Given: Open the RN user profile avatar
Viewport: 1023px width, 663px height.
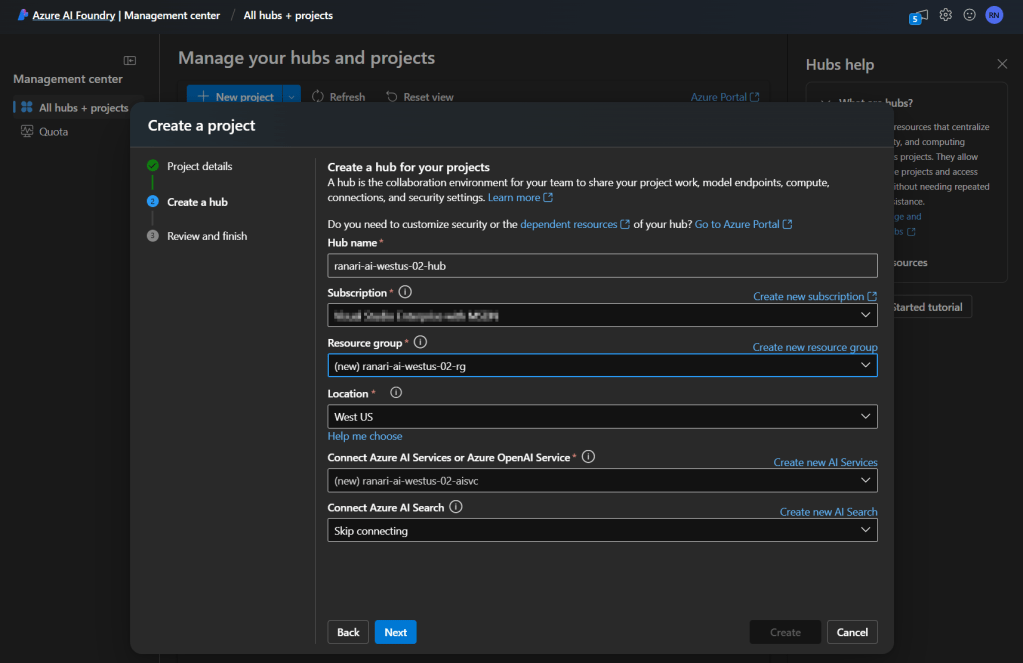Looking at the screenshot, I should (x=994, y=15).
